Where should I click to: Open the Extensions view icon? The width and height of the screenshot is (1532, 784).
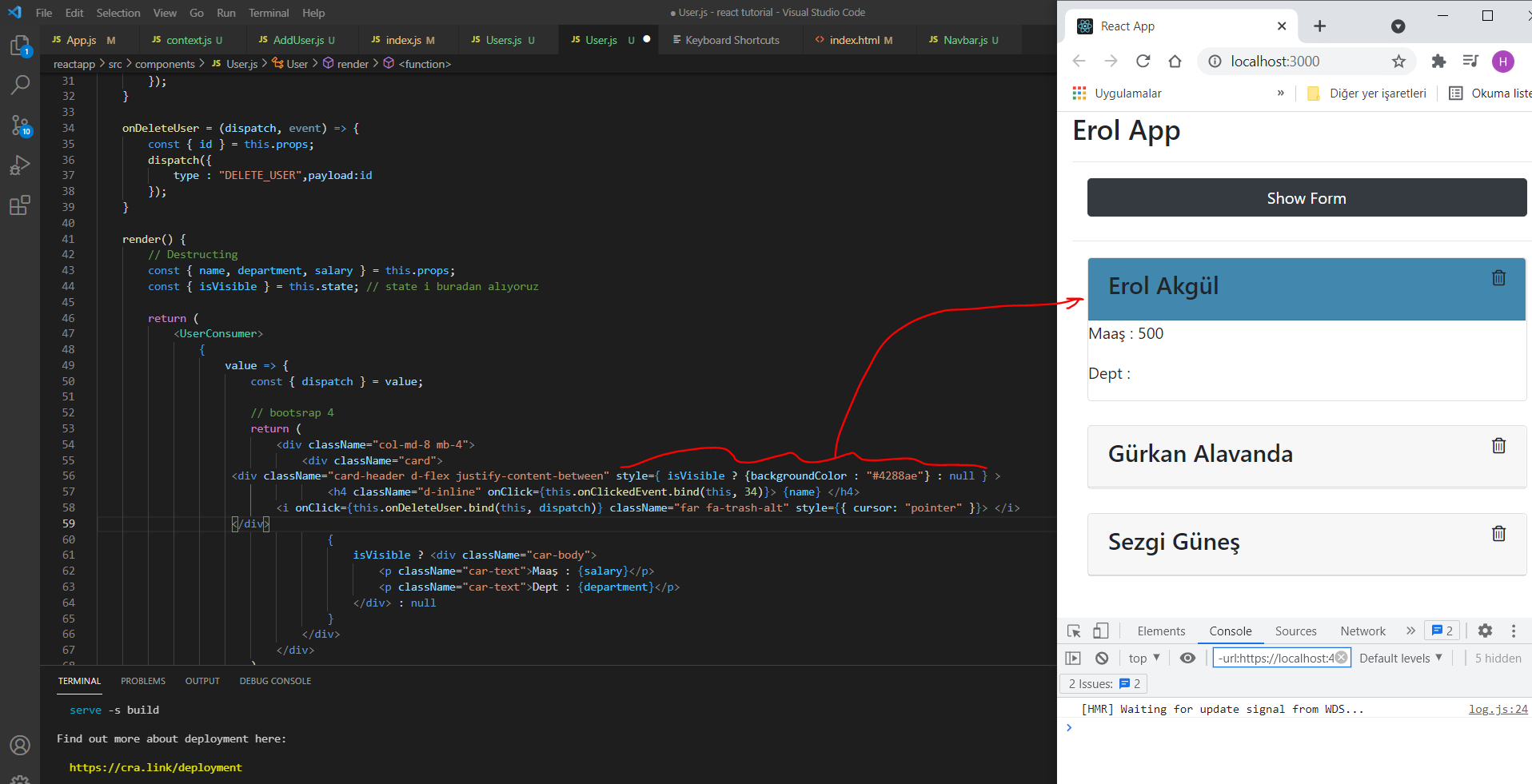[x=20, y=205]
